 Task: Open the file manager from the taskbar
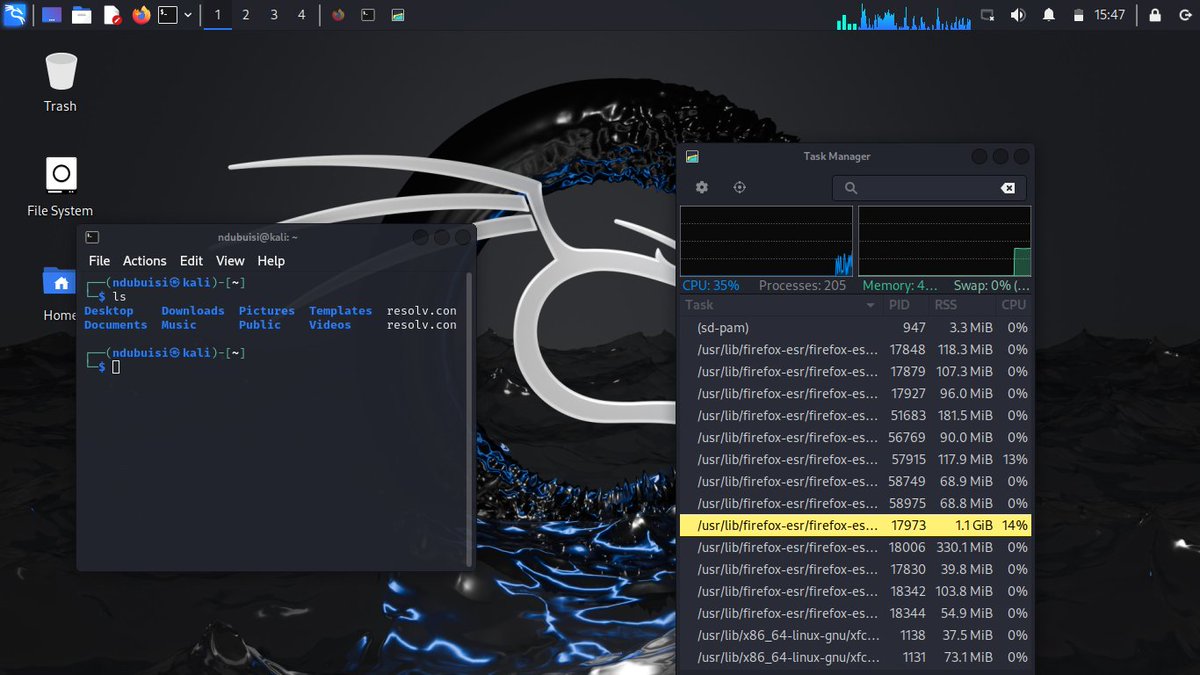(x=81, y=14)
